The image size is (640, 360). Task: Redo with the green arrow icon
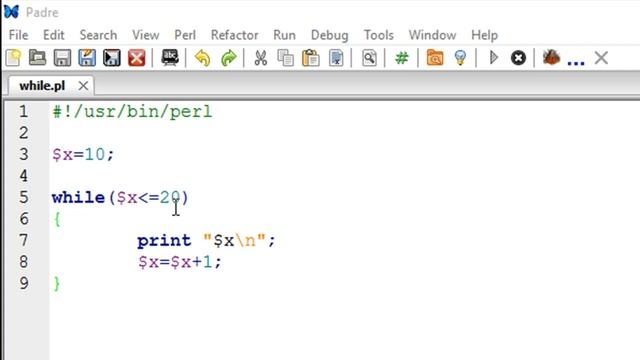click(x=228, y=58)
